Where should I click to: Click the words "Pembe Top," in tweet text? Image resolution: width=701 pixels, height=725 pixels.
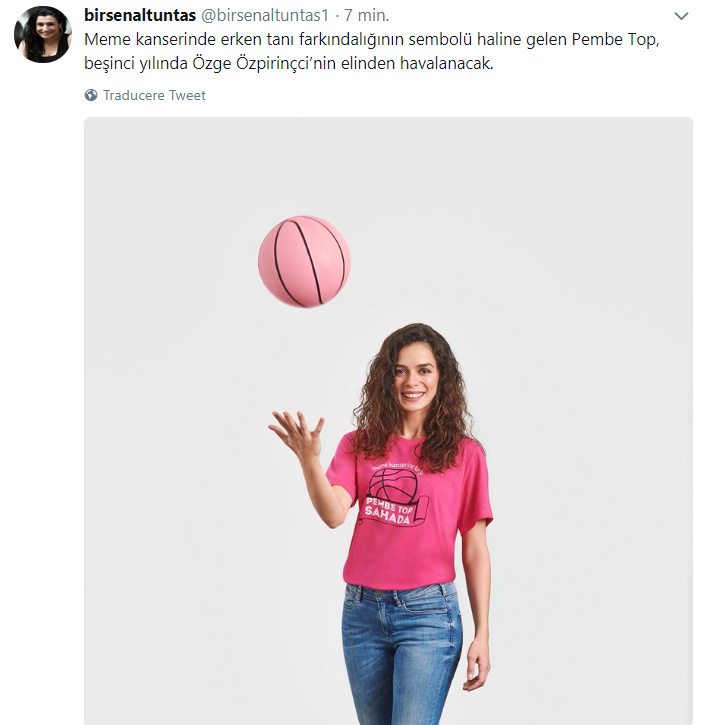615,39
